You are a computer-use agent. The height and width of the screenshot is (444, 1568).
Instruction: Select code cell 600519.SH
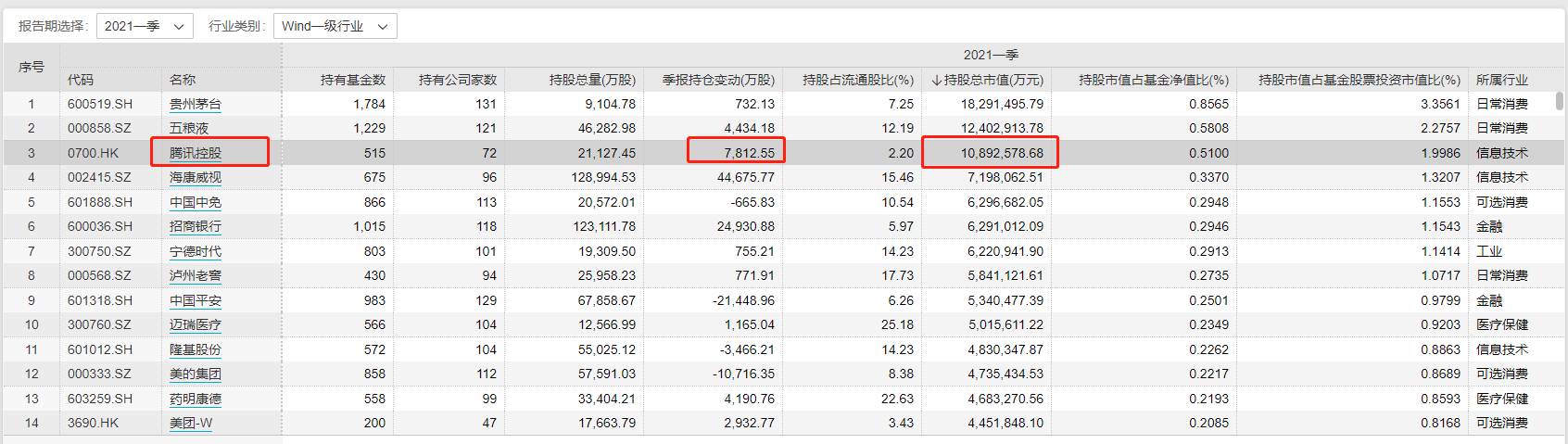point(100,104)
